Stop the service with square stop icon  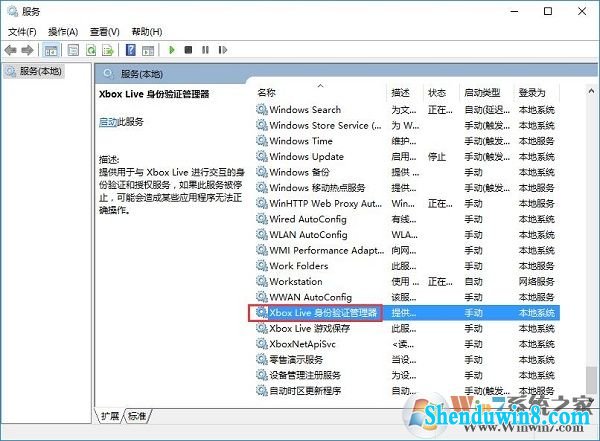(x=188, y=50)
